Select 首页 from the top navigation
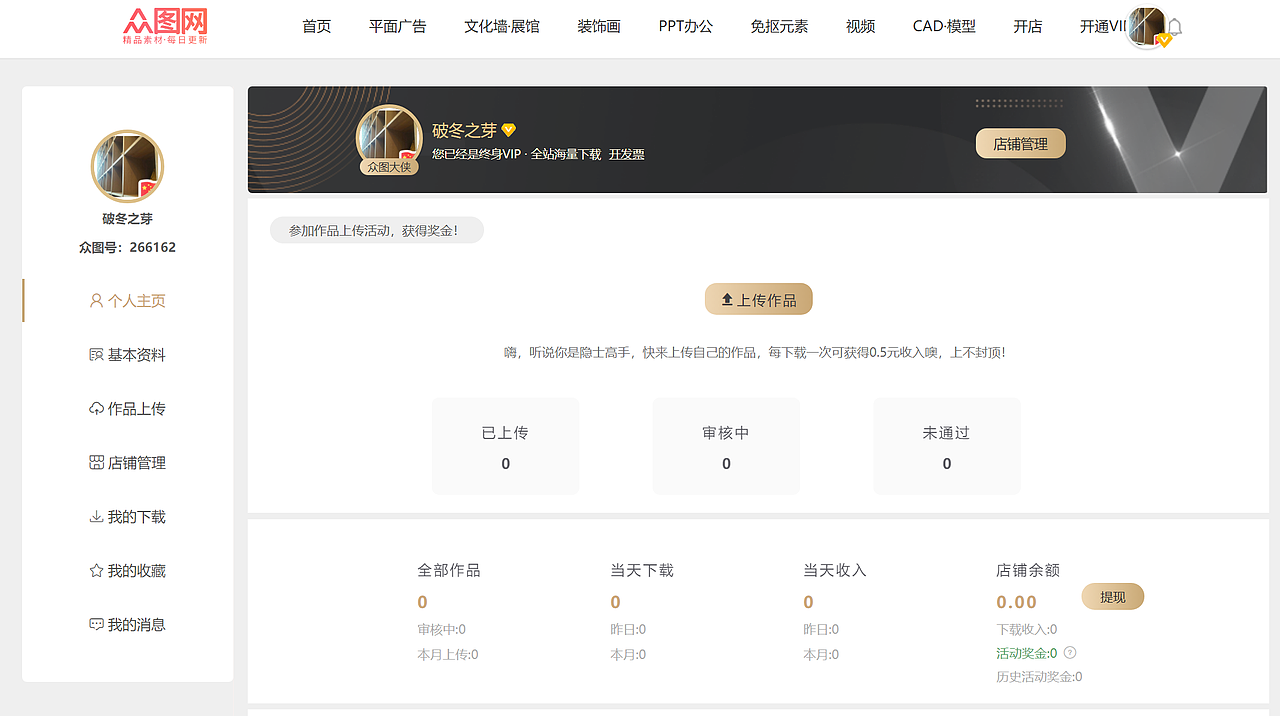The image size is (1280, 716). [x=316, y=27]
